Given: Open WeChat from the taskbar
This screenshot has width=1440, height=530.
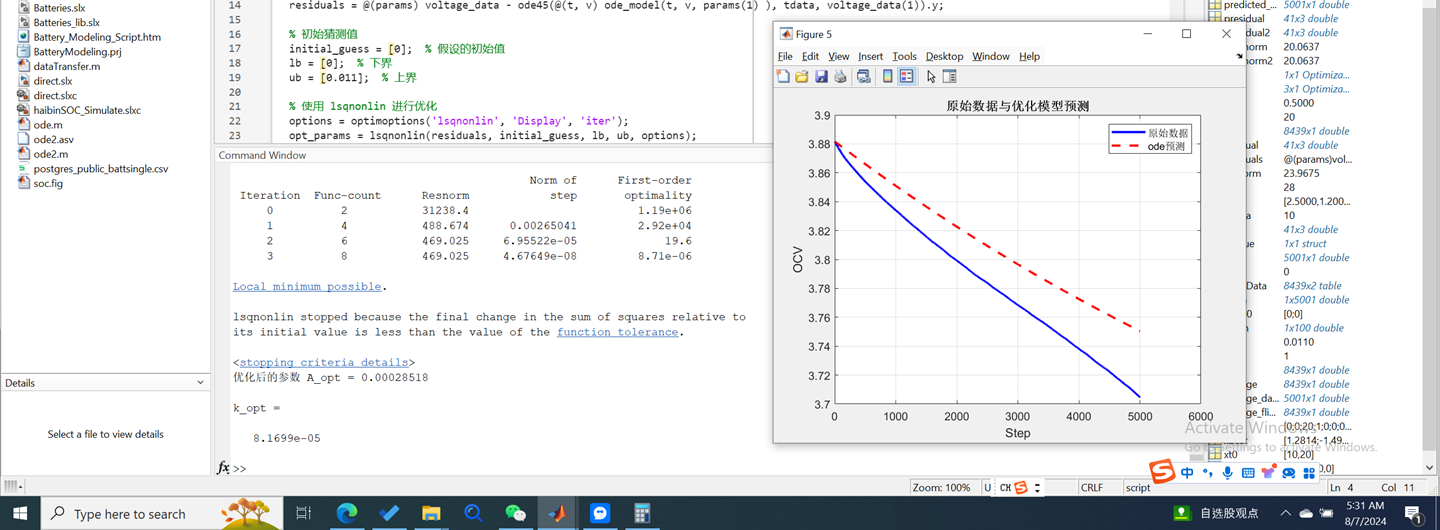Looking at the screenshot, I should coord(515,513).
